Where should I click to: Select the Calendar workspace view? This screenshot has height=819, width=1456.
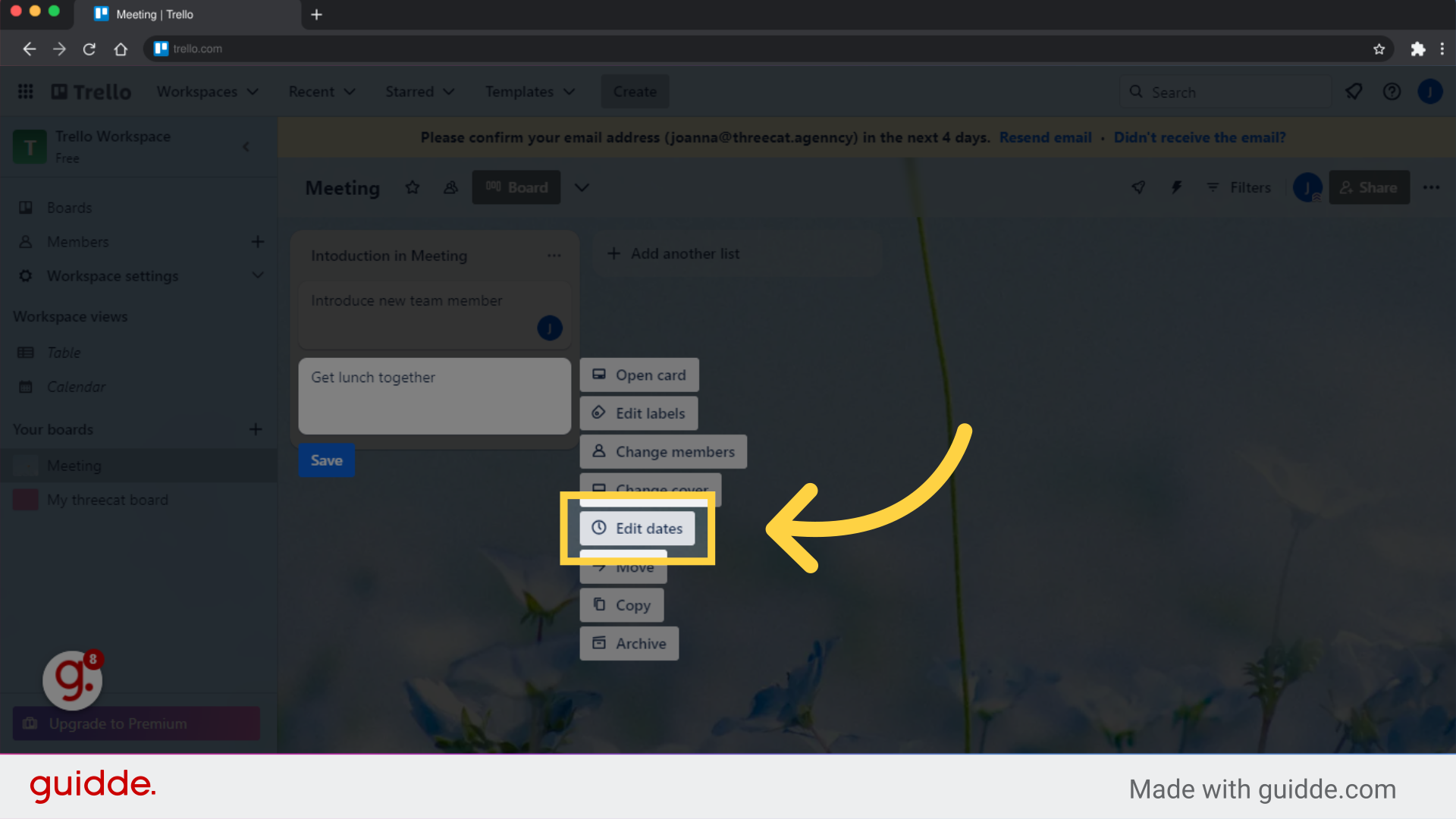[x=76, y=387]
